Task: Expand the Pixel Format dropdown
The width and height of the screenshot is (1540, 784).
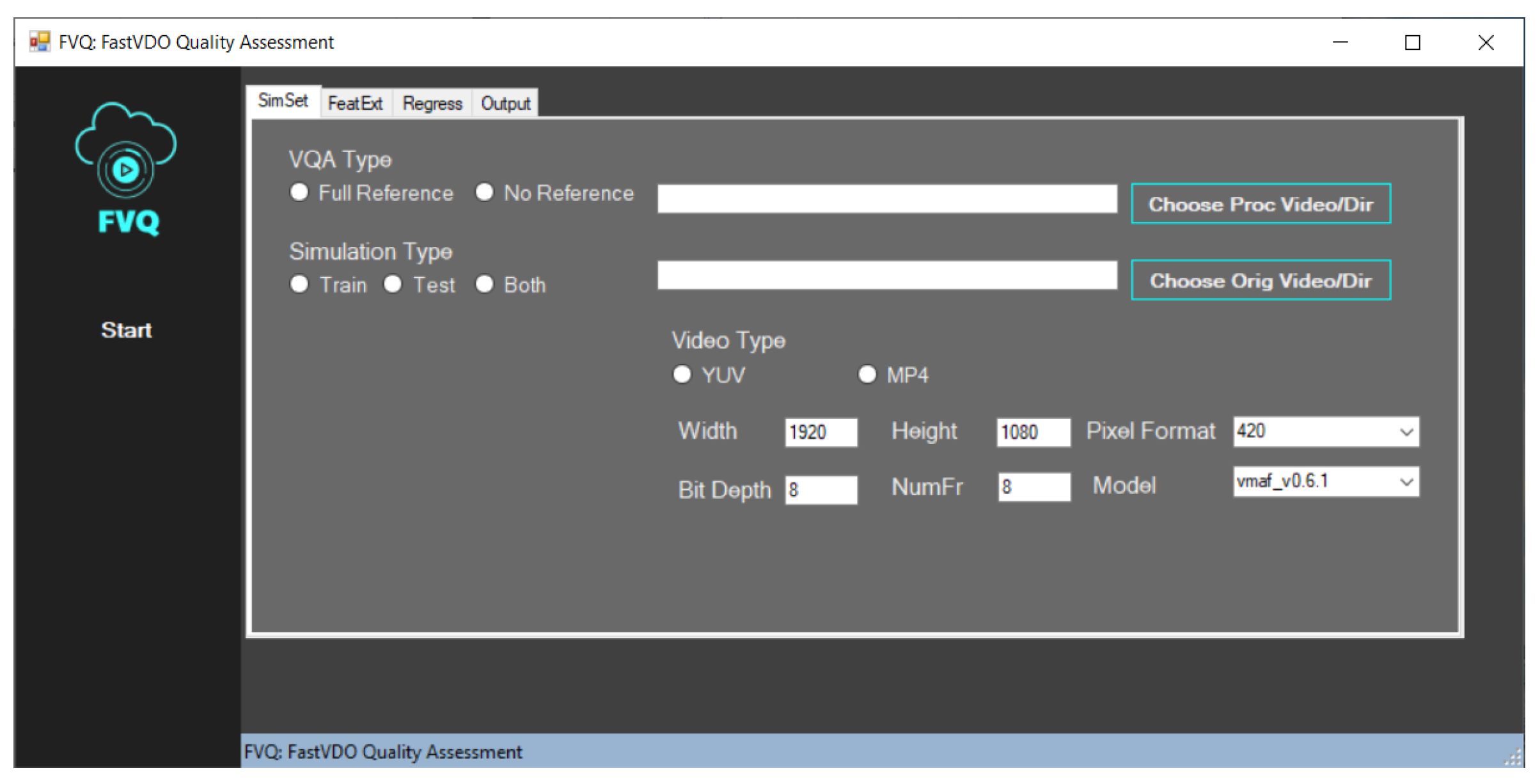Action: click(1406, 432)
